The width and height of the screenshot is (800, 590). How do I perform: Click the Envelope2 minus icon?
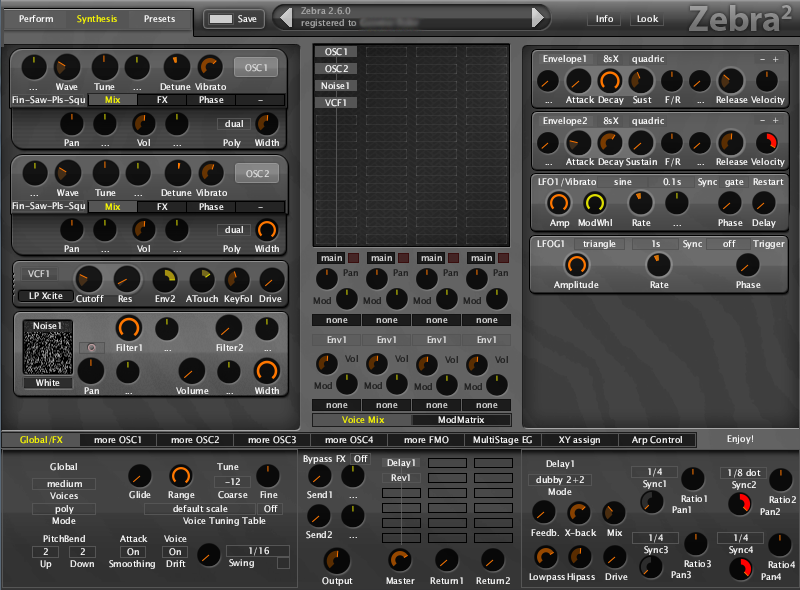coord(762,121)
